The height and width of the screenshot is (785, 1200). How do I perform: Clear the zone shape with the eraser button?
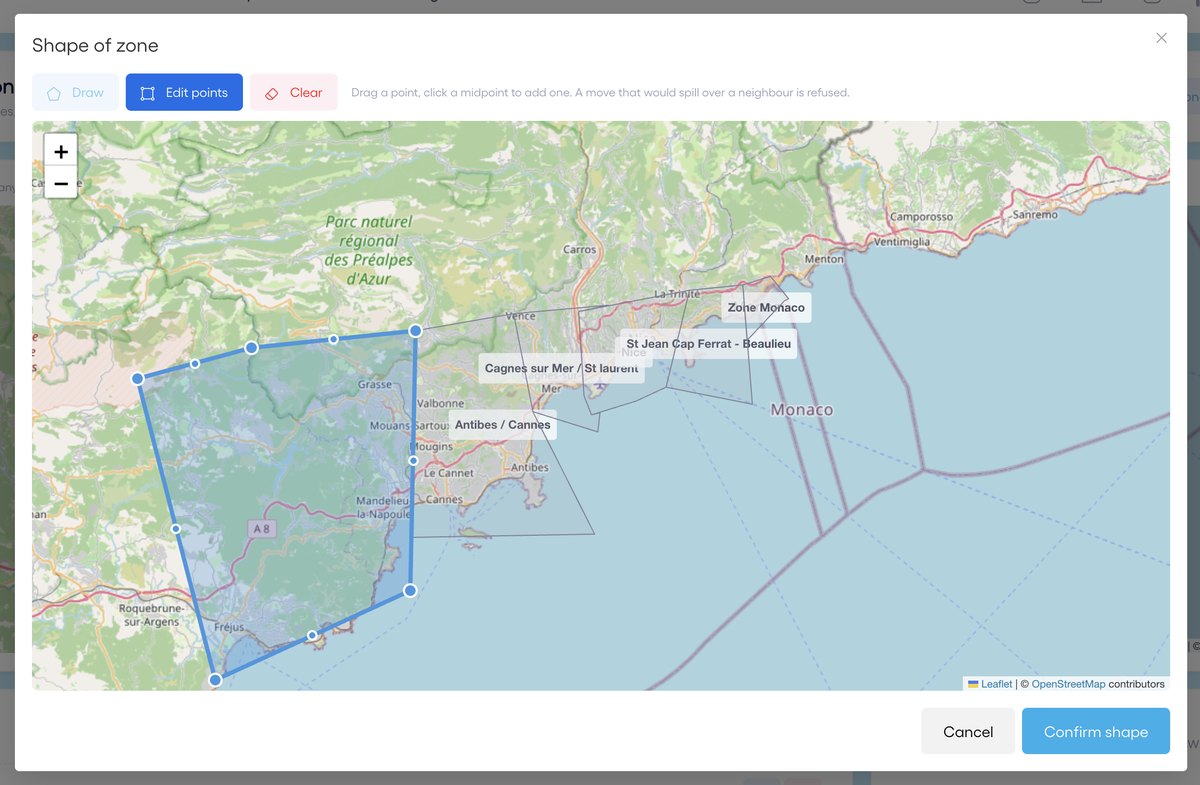pos(294,92)
